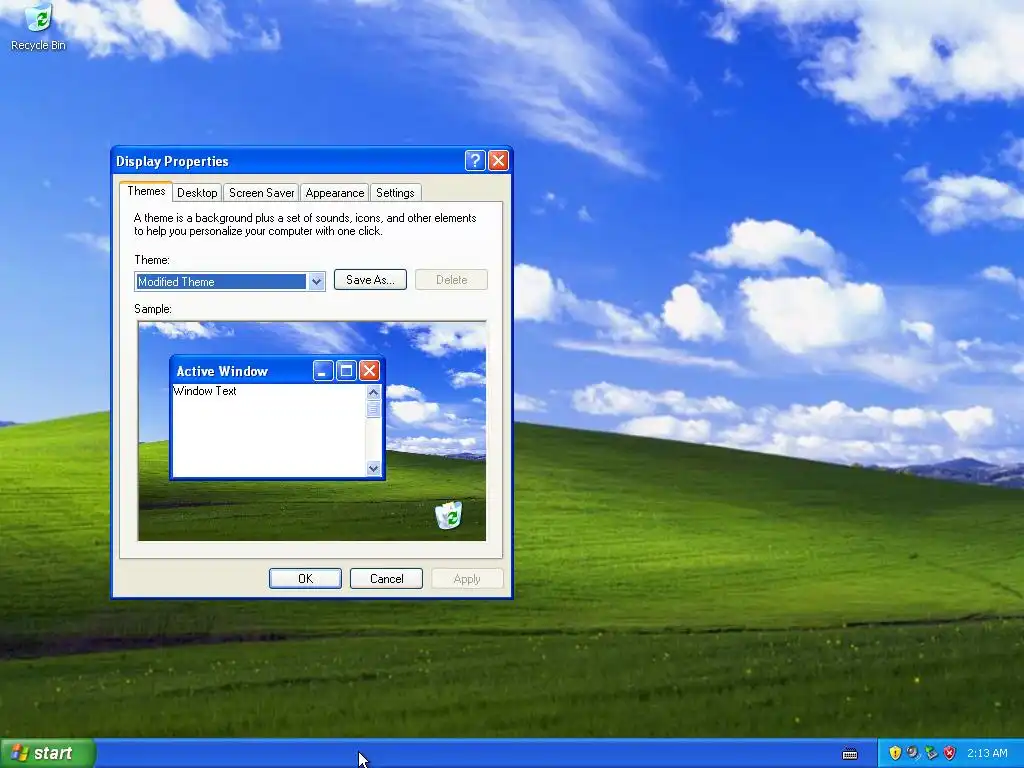
Task: Switch to the Themes tab
Action: [146, 191]
